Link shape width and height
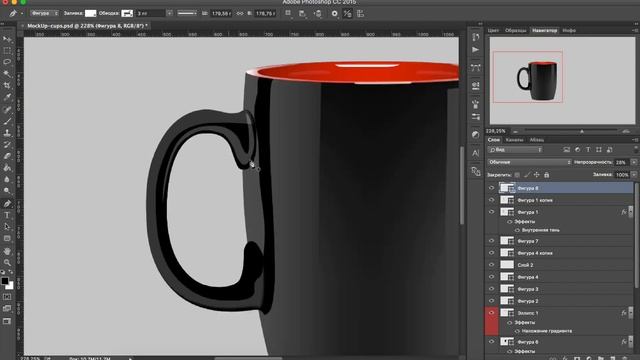 [x=240, y=13]
